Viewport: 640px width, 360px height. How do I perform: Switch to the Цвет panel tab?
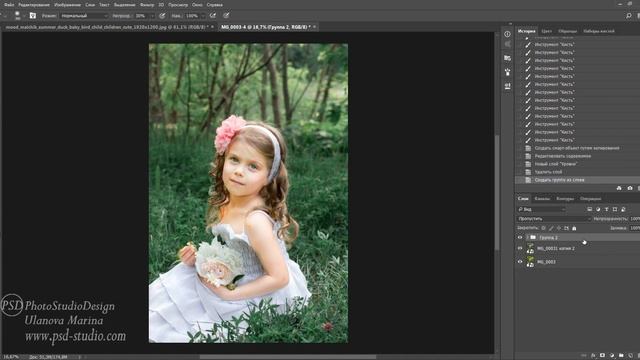pos(547,31)
